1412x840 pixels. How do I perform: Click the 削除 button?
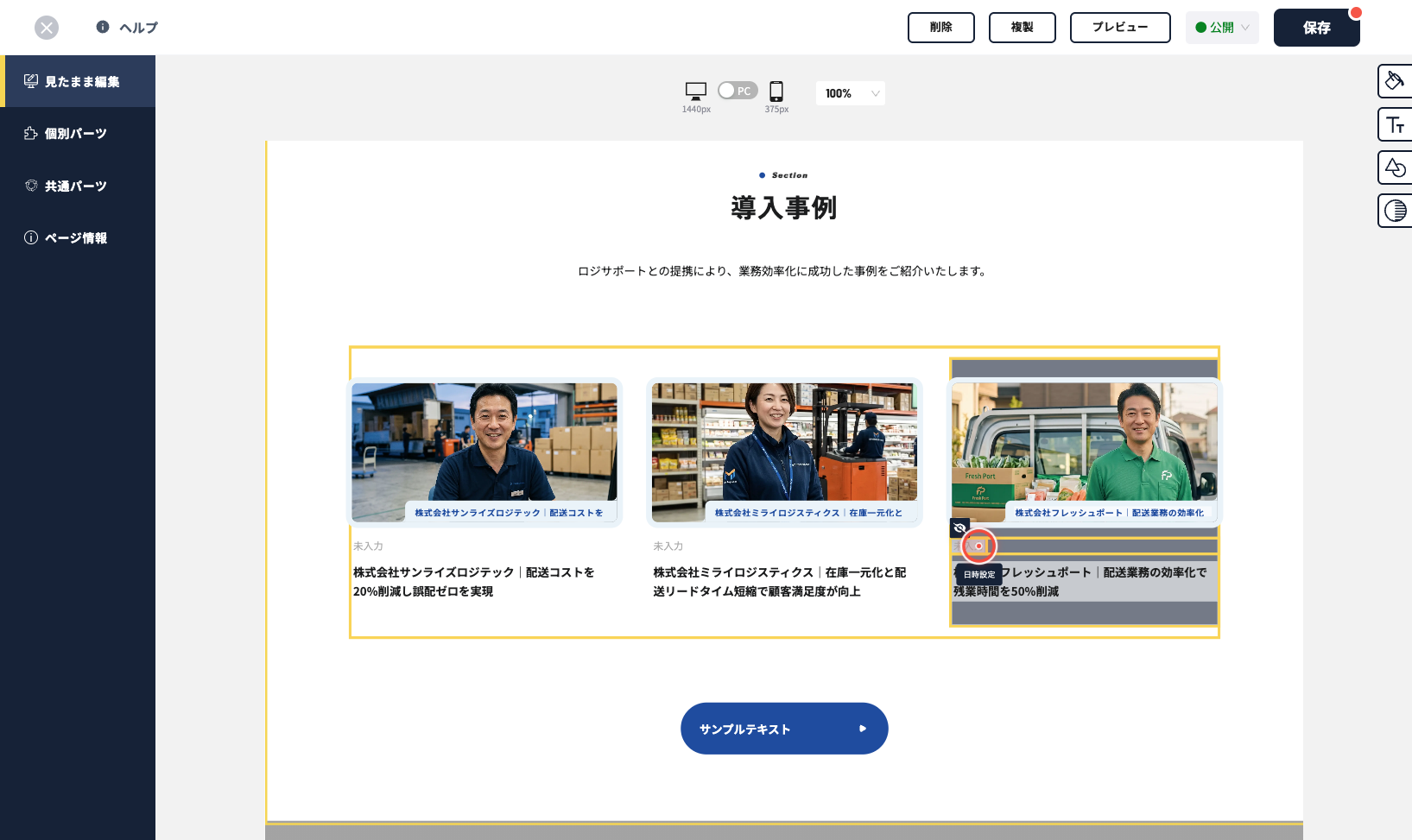pyautogui.click(x=941, y=28)
